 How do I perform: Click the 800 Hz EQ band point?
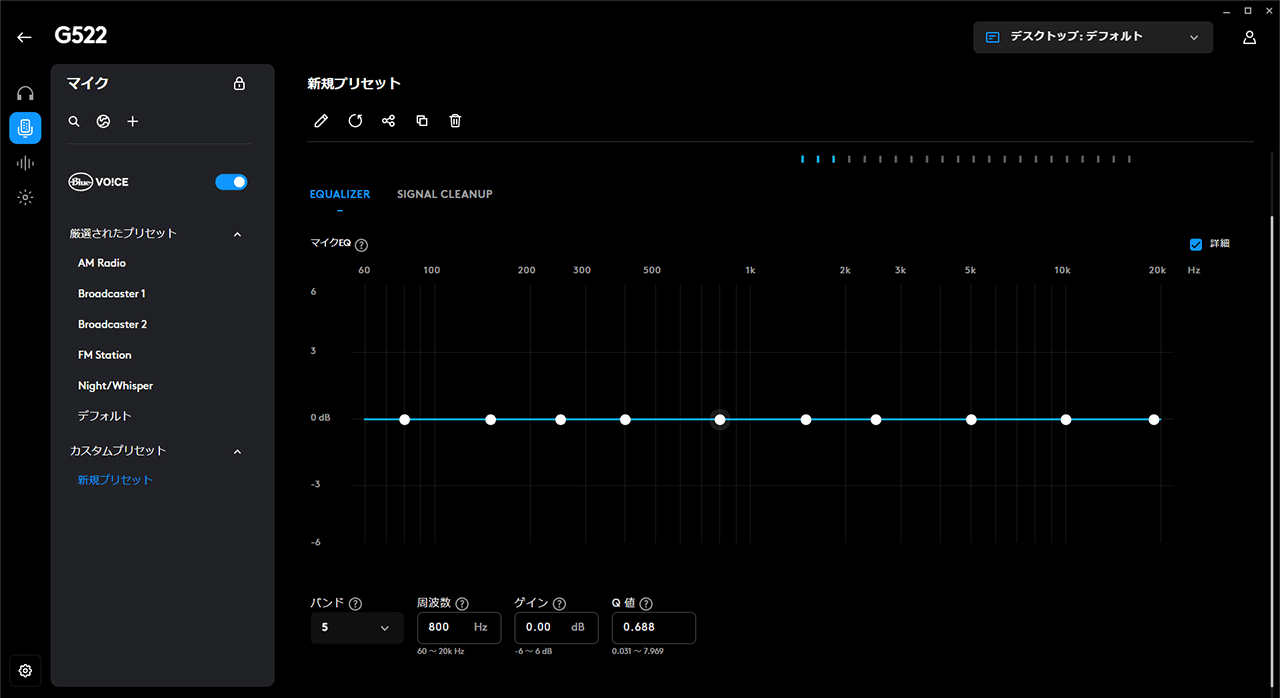(720, 420)
